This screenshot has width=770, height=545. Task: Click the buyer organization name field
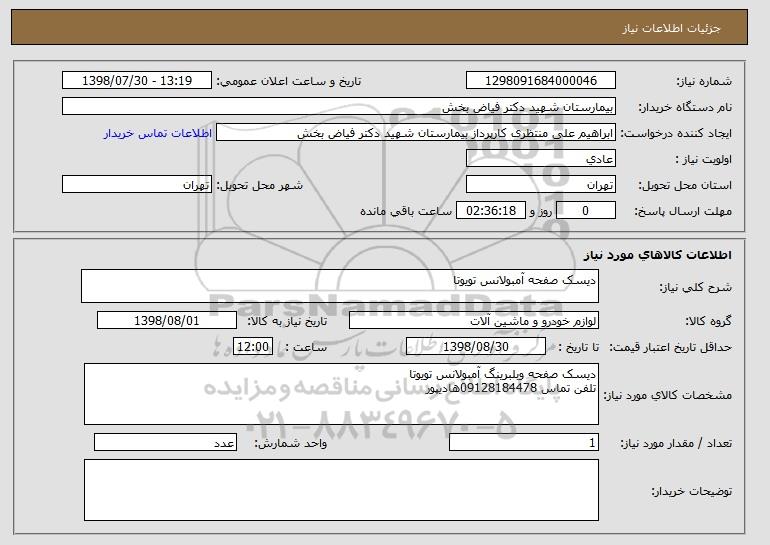pyautogui.click(x=339, y=107)
